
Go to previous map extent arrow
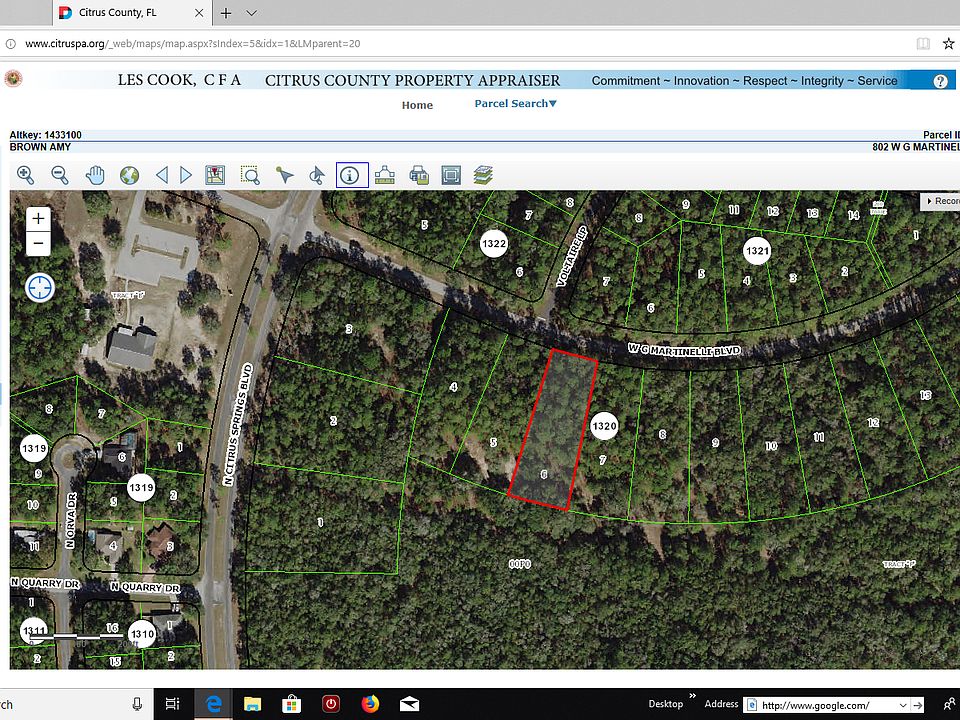[x=162, y=175]
